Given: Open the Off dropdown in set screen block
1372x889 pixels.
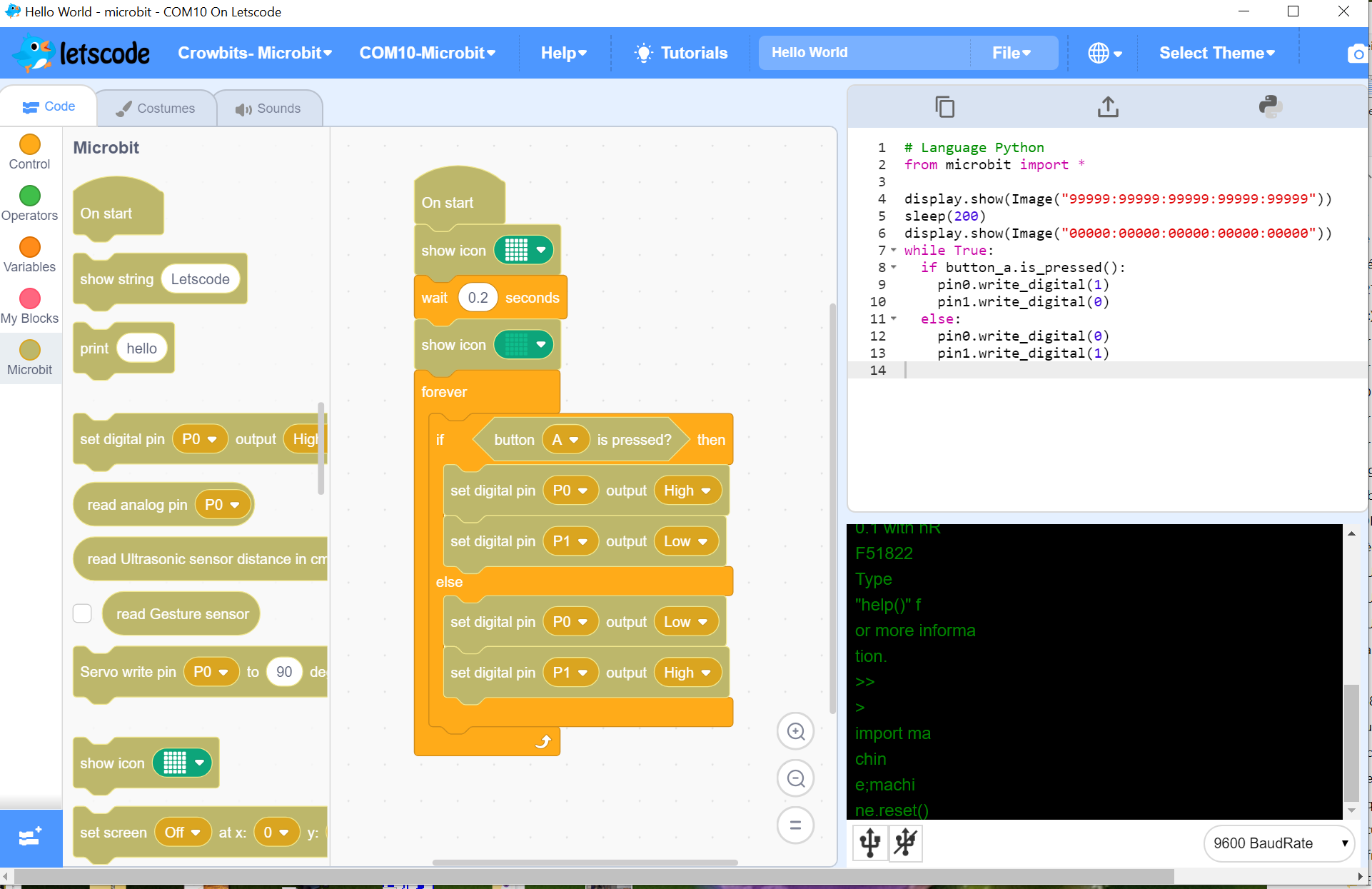Looking at the screenshot, I should coord(183,833).
